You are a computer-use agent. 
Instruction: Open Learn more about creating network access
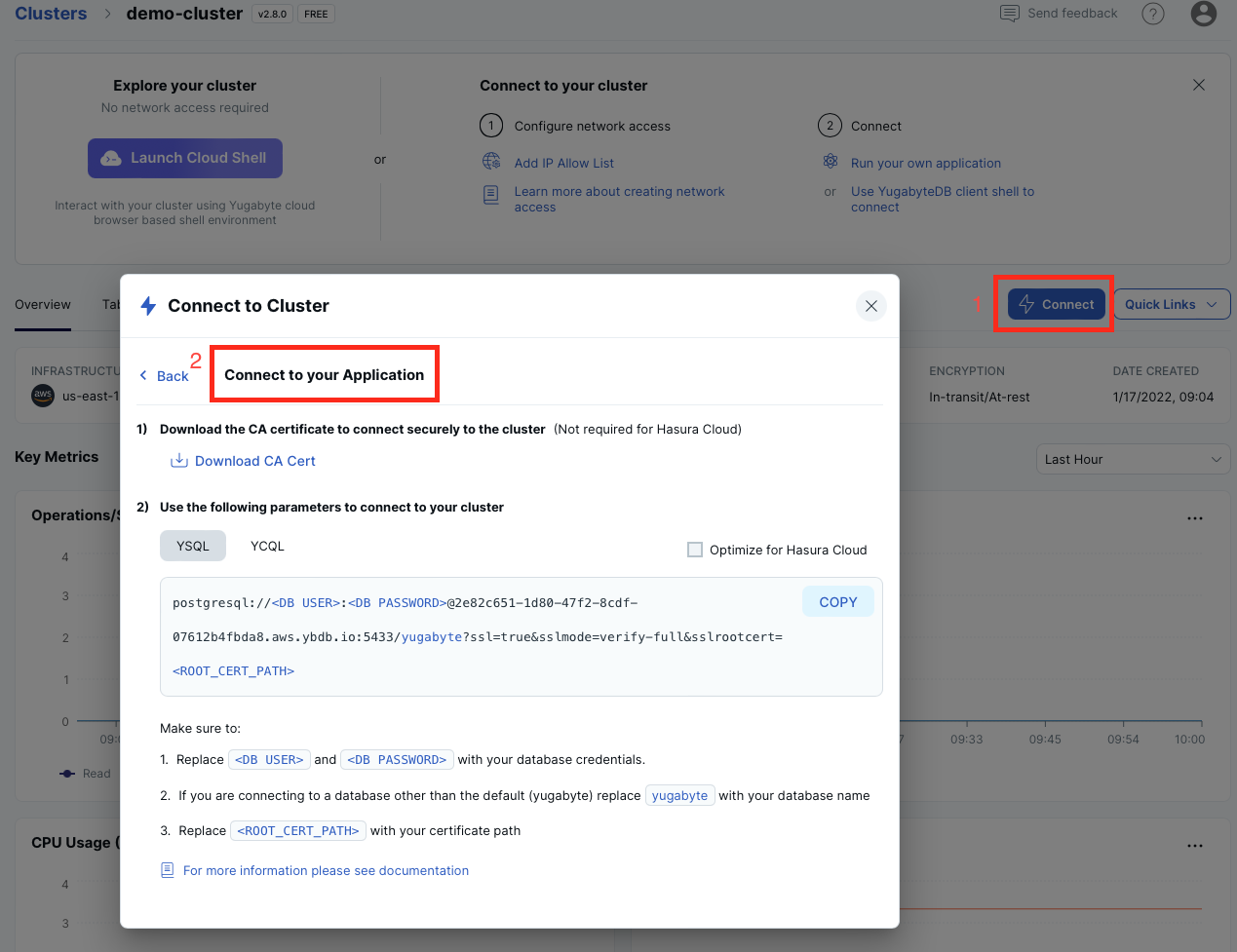[x=620, y=199]
